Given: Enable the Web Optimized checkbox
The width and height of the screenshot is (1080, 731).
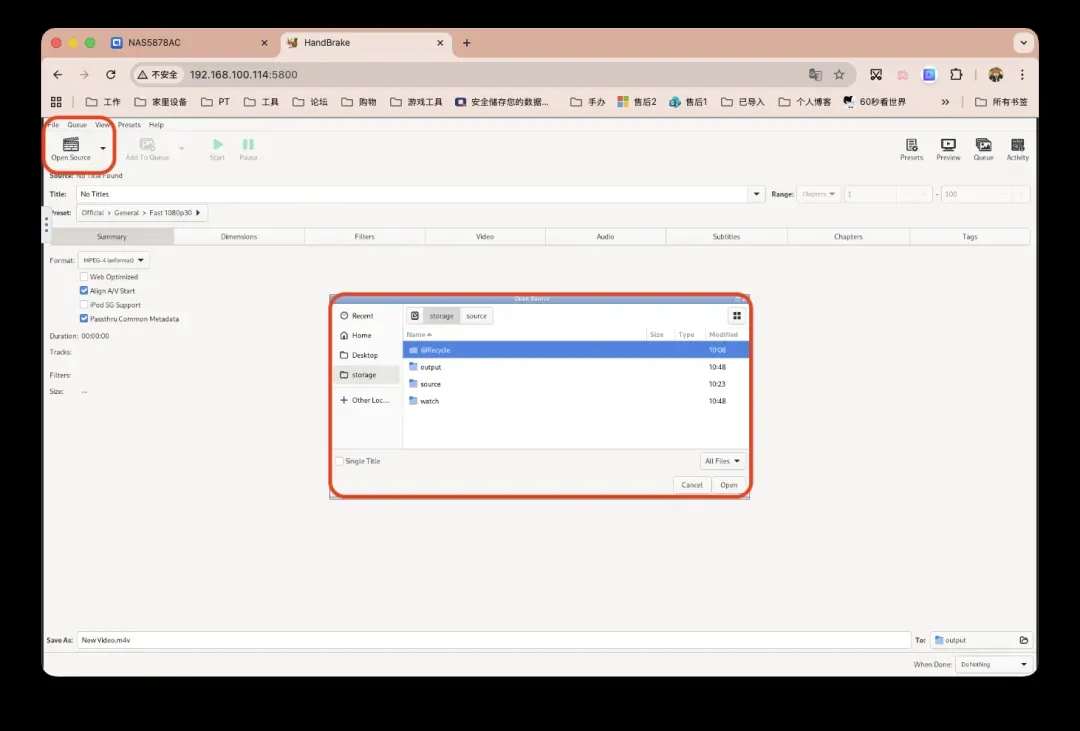Looking at the screenshot, I should [x=84, y=277].
